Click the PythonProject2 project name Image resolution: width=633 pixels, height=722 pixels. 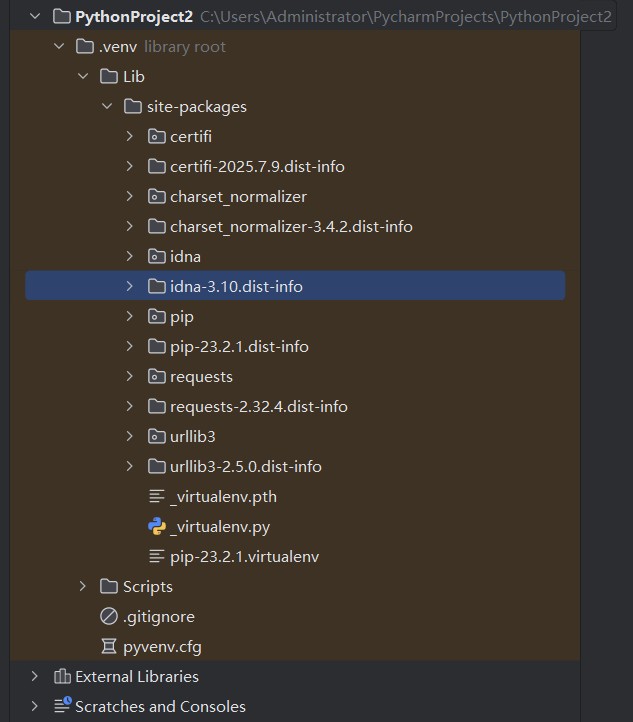click(x=134, y=17)
